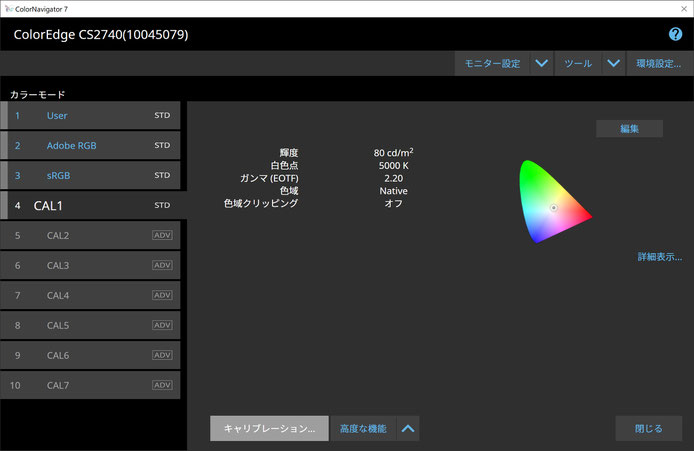
Task: Click the ColorEdge CS2740(10045079) monitor title
Action: click(101, 35)
